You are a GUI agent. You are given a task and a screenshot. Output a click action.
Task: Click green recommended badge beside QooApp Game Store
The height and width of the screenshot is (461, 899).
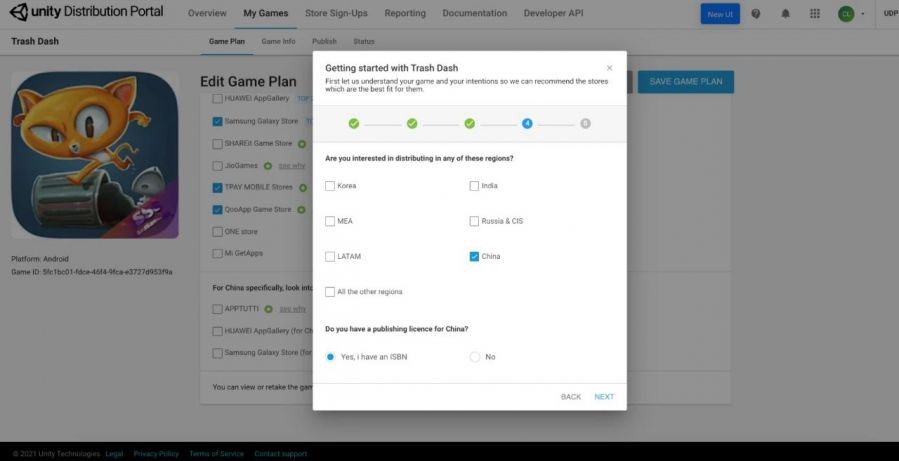302,210
